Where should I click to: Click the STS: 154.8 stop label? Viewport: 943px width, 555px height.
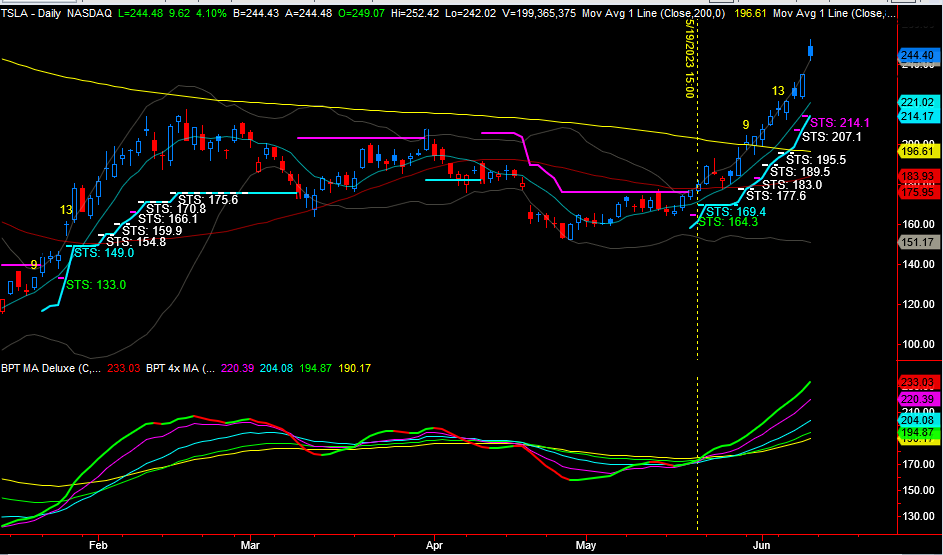pos(136,241)
